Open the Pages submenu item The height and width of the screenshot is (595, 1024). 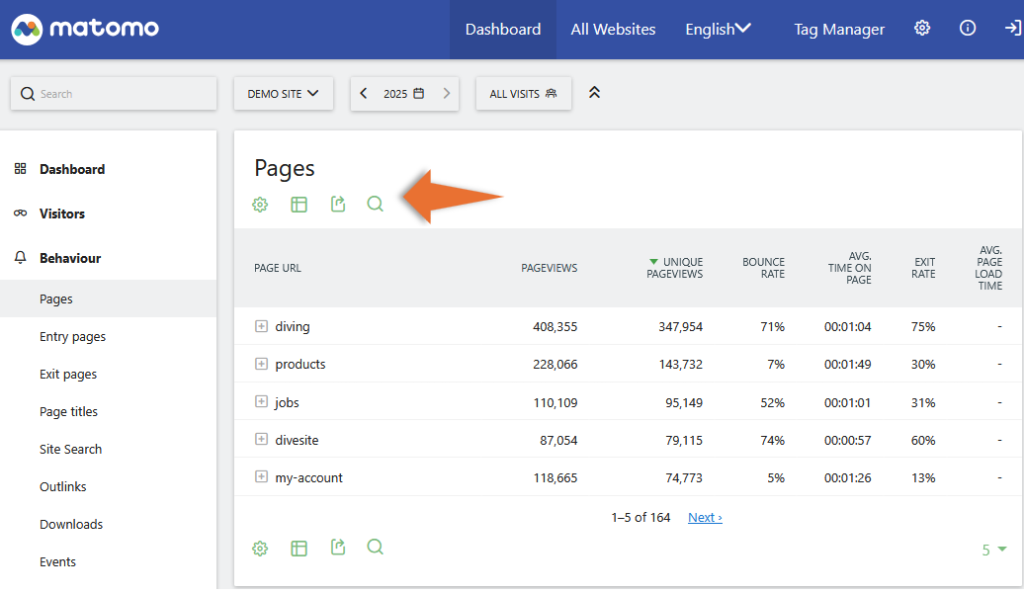click(x=108, y=298)
